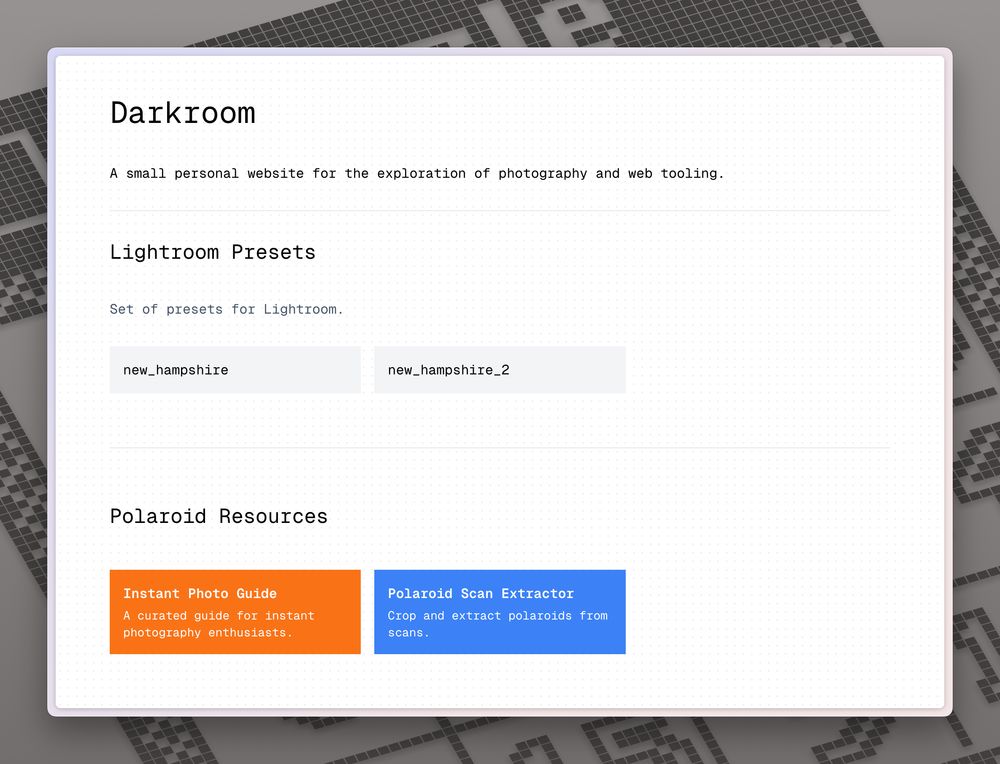1000x764 pixels.
Task: Click the Darkroom page title
Action: 183,113
